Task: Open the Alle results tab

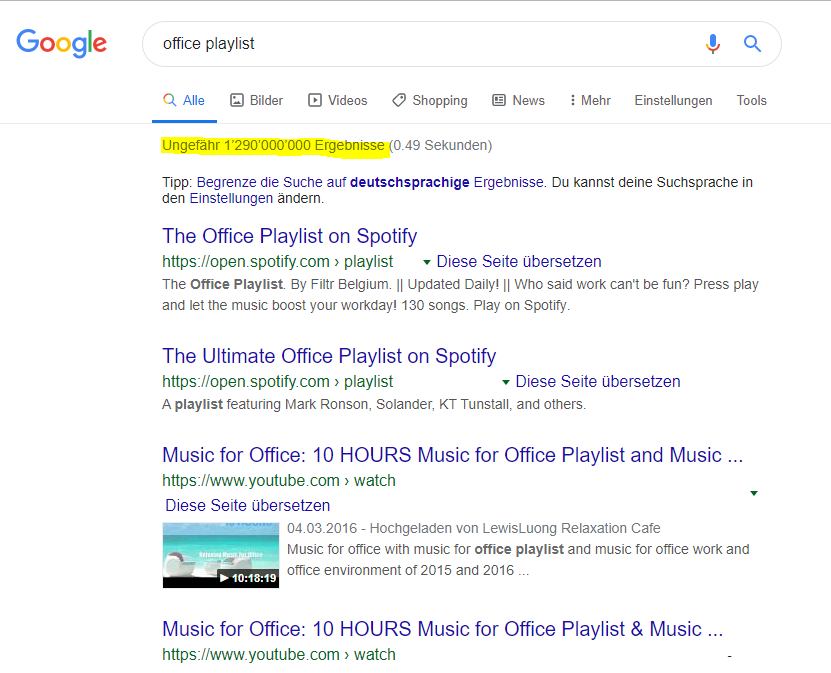Action: [x=185, y=100]
